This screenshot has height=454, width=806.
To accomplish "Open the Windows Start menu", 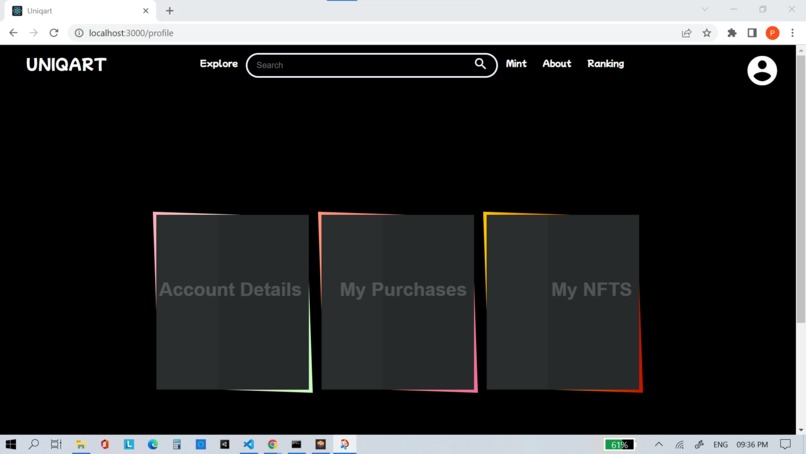I will click(x=10, y=444).
